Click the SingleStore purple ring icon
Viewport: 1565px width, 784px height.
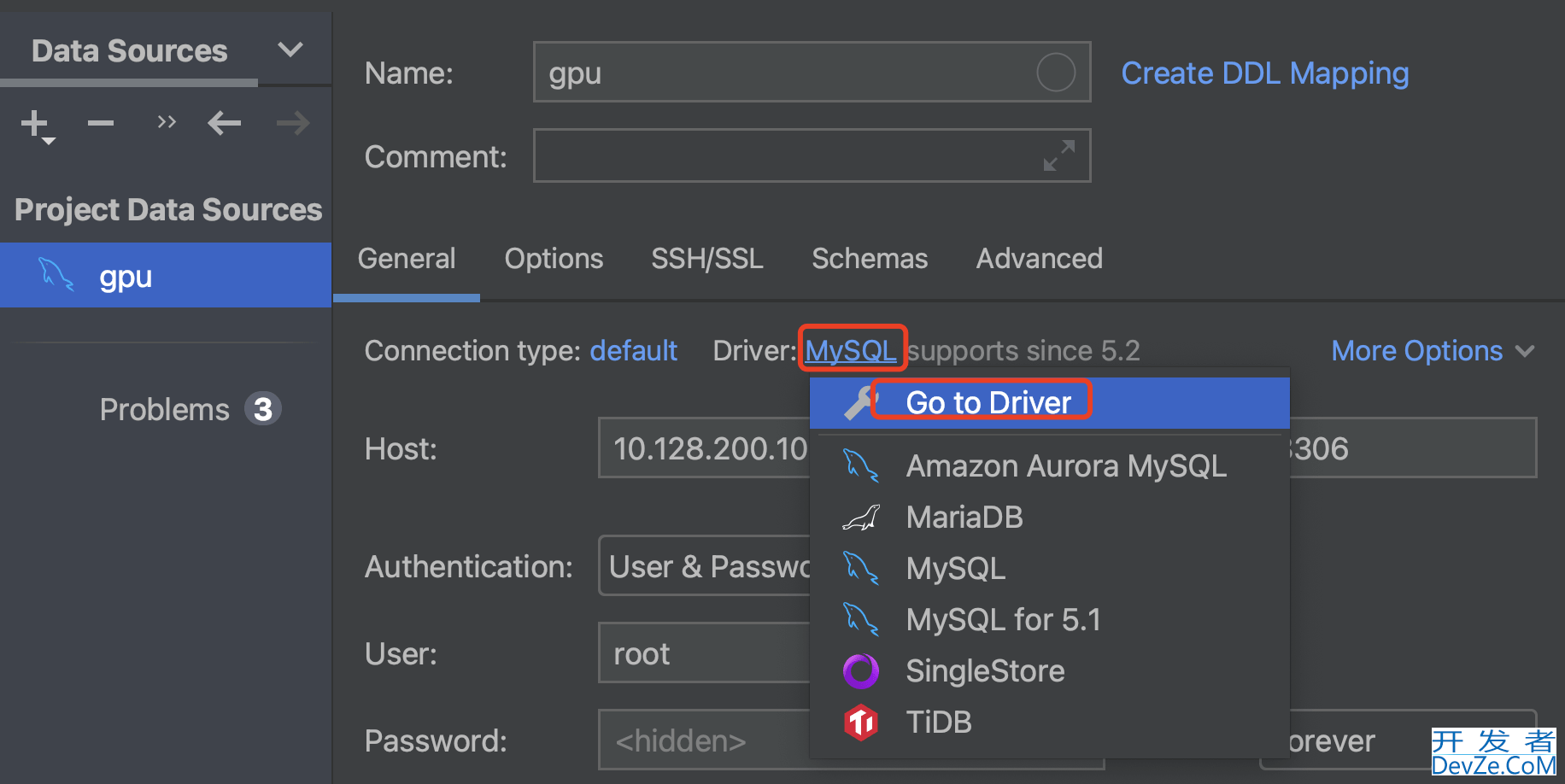(860, 671)
